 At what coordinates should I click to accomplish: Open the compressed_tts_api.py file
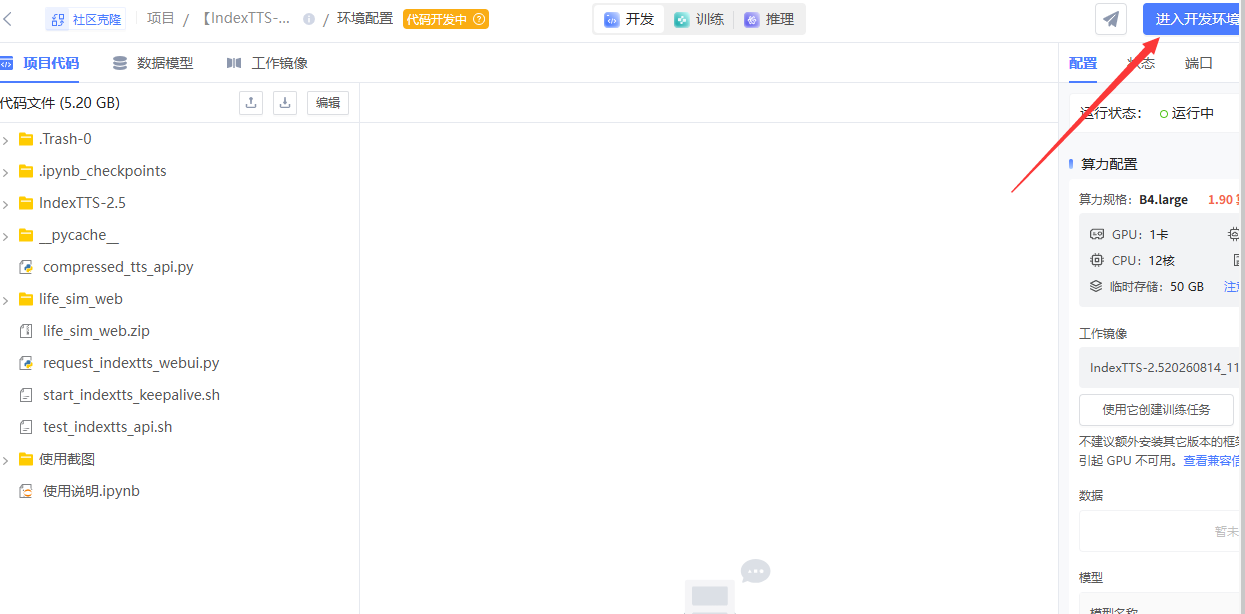118,267
